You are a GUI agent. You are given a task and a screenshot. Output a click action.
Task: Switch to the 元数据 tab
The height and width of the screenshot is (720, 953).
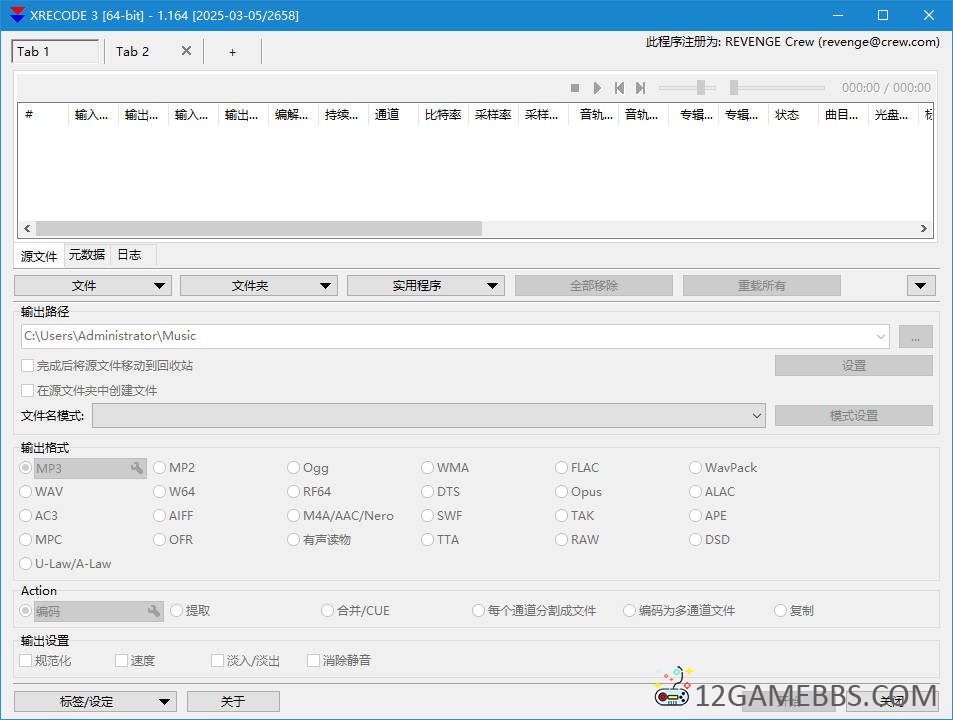coord(86,255)
